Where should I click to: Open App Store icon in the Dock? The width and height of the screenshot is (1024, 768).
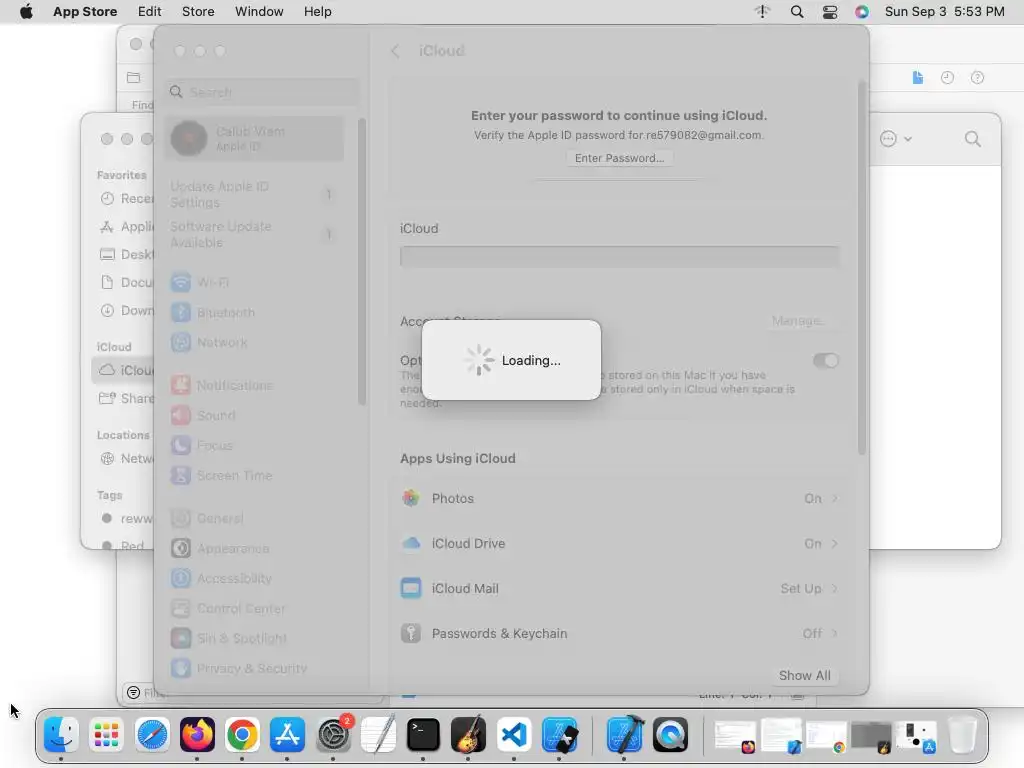[x=287, y=735]
